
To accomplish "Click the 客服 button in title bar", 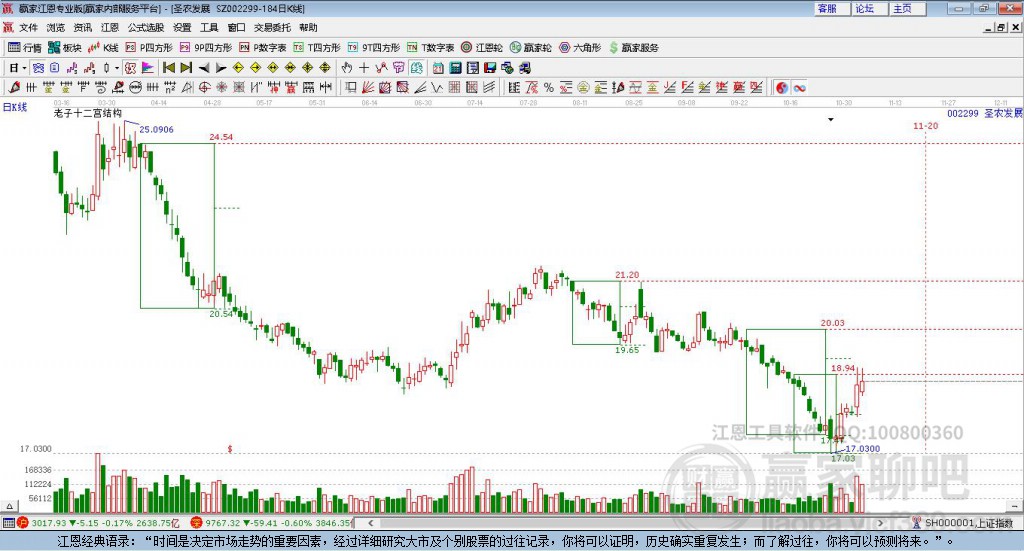I will click(x=831, y=8).
